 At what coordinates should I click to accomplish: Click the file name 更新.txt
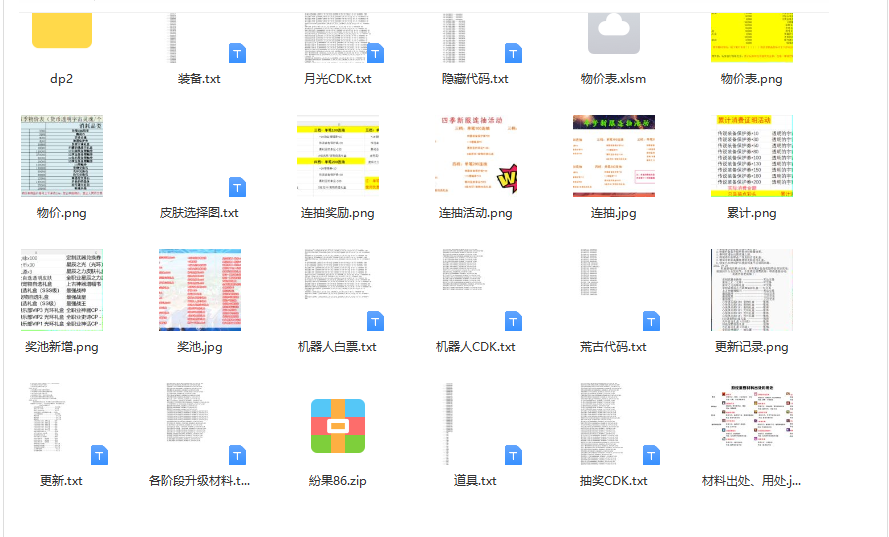(61, 481)
